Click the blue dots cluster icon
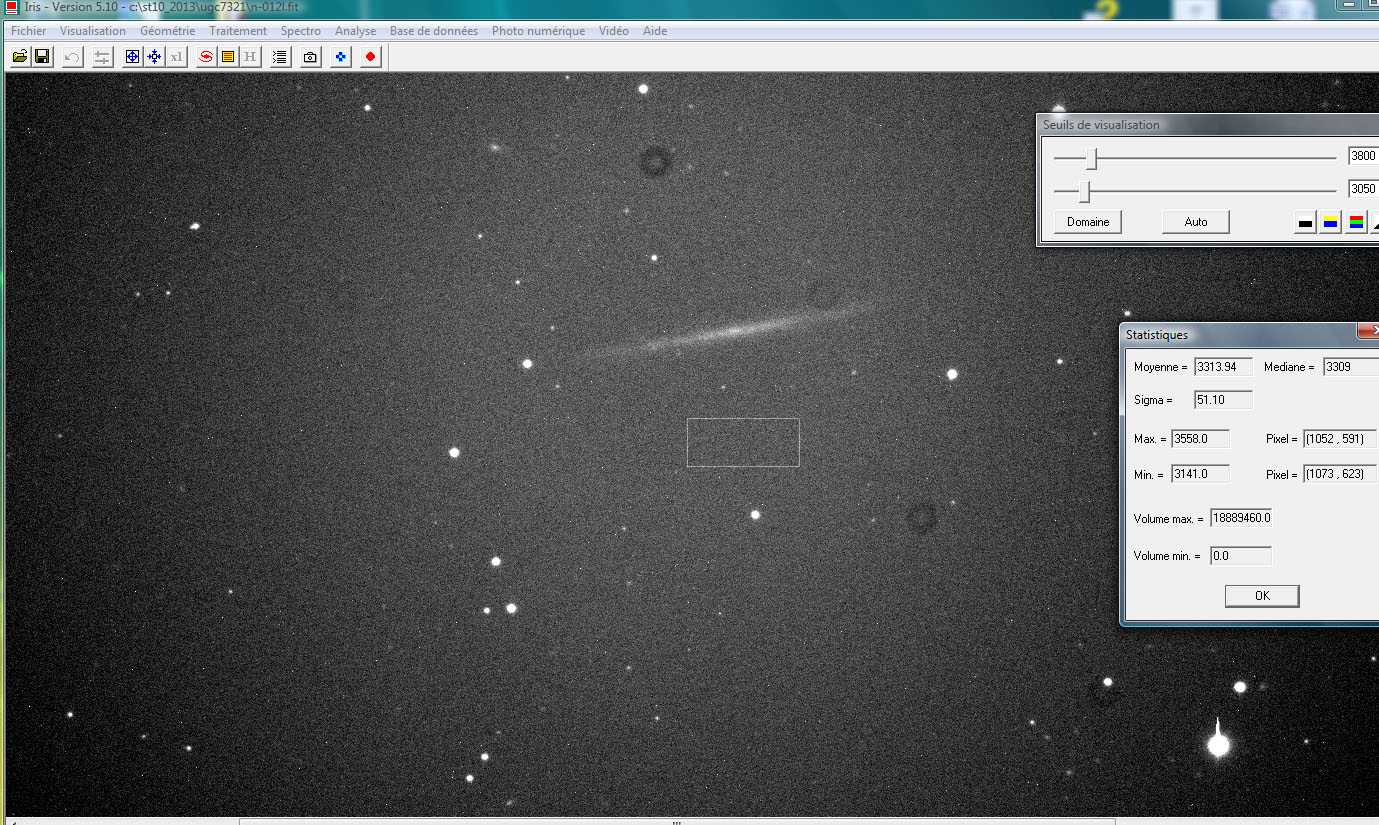 pos(341,57)
